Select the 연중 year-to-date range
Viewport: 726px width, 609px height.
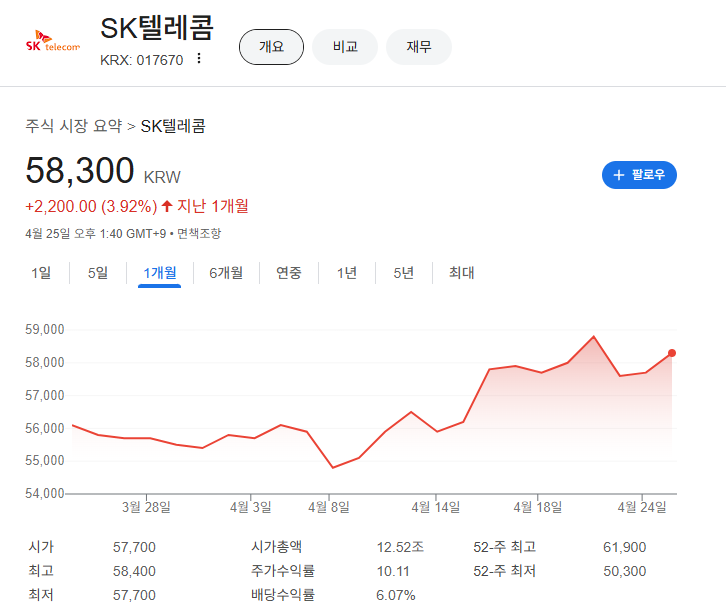coord(288,273)
